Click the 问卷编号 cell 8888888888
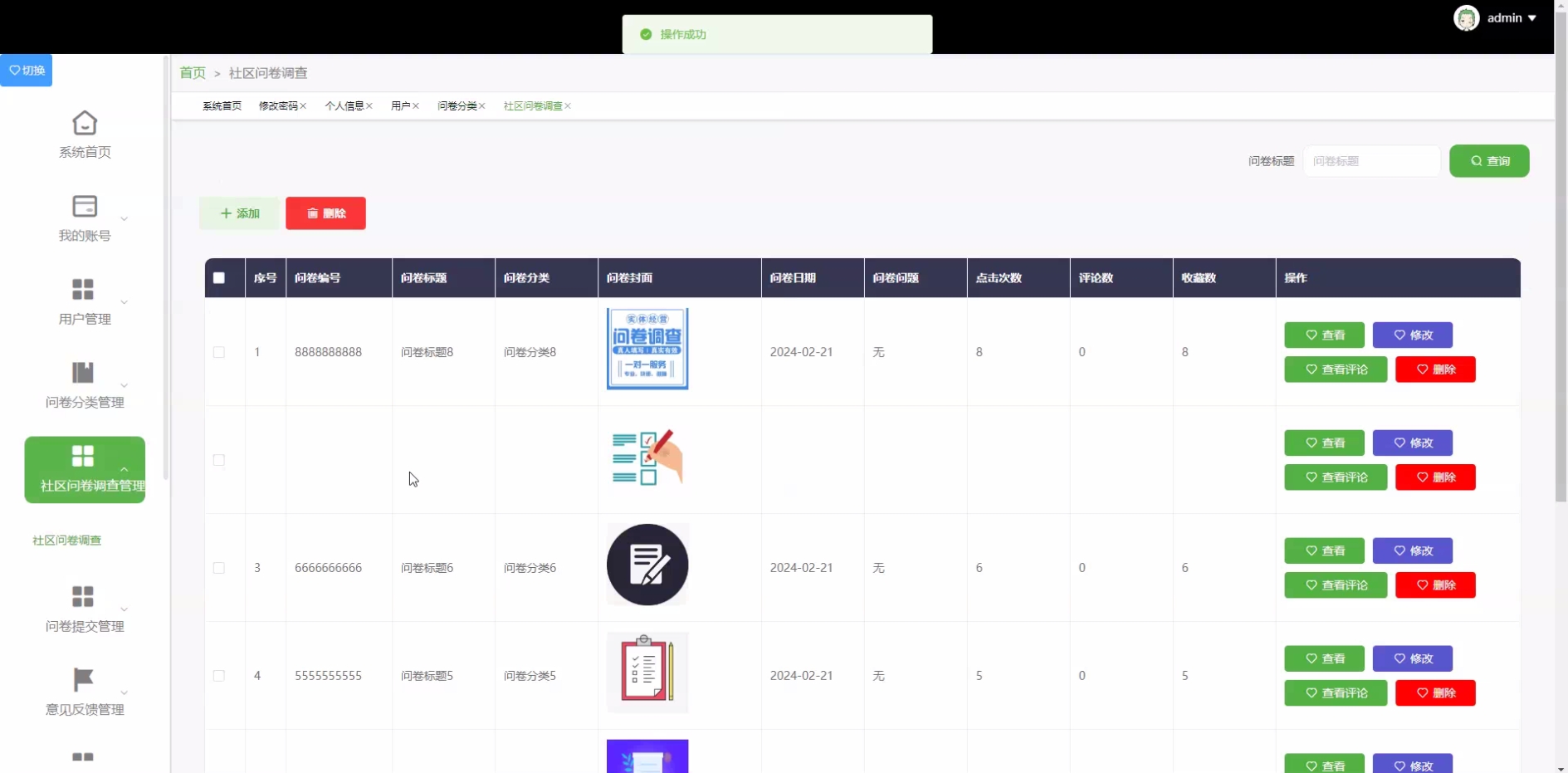The height and width of the screenshot is (773, 1568). (x=328, y=352)
